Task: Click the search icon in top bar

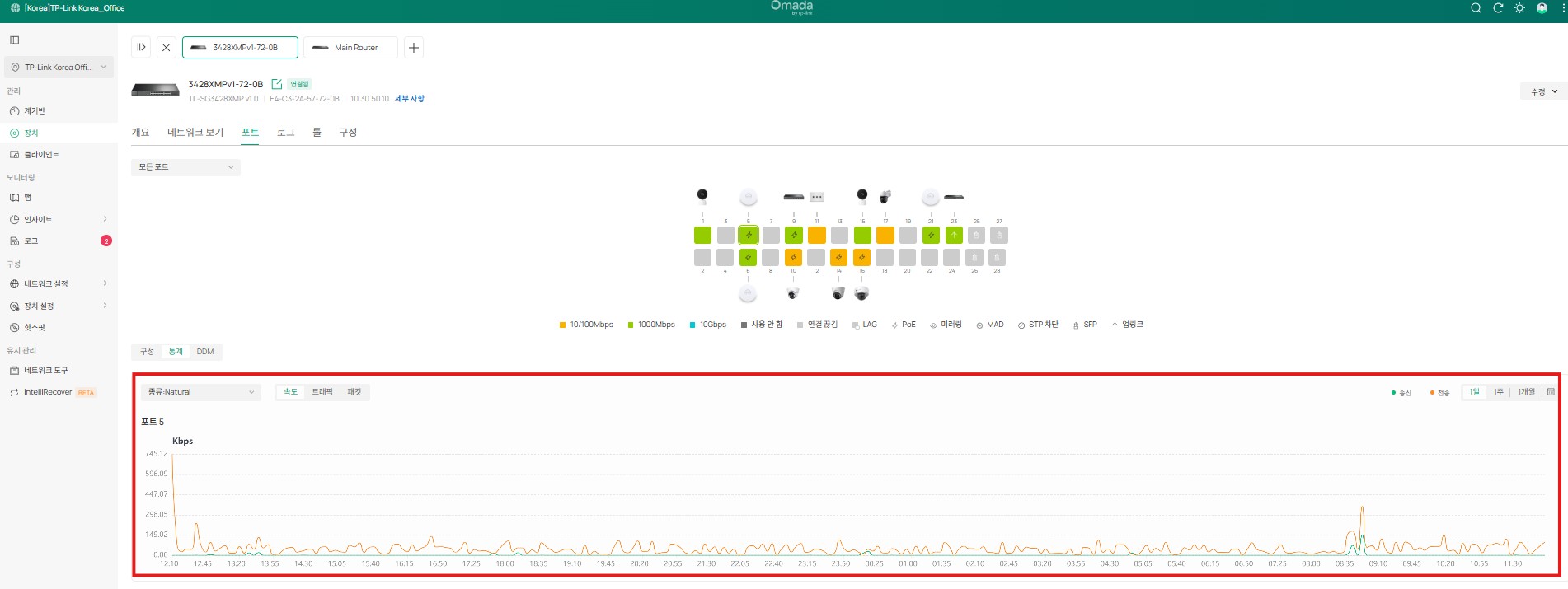Action: [x=1476, y=8]
